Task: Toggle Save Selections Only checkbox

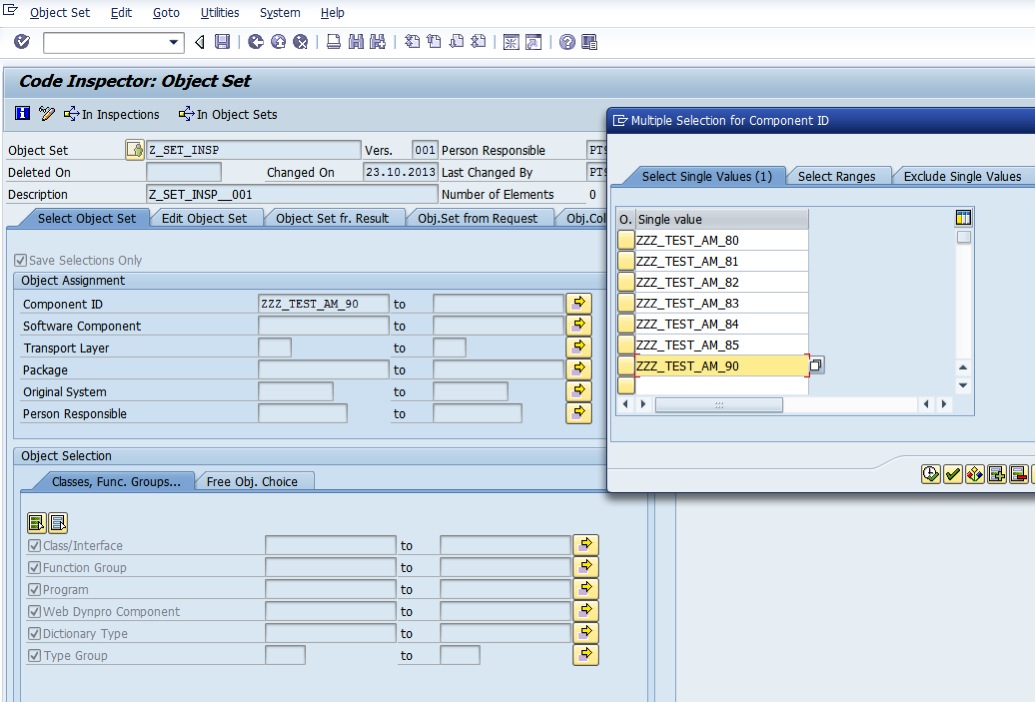Action: [x=20, y=260]
